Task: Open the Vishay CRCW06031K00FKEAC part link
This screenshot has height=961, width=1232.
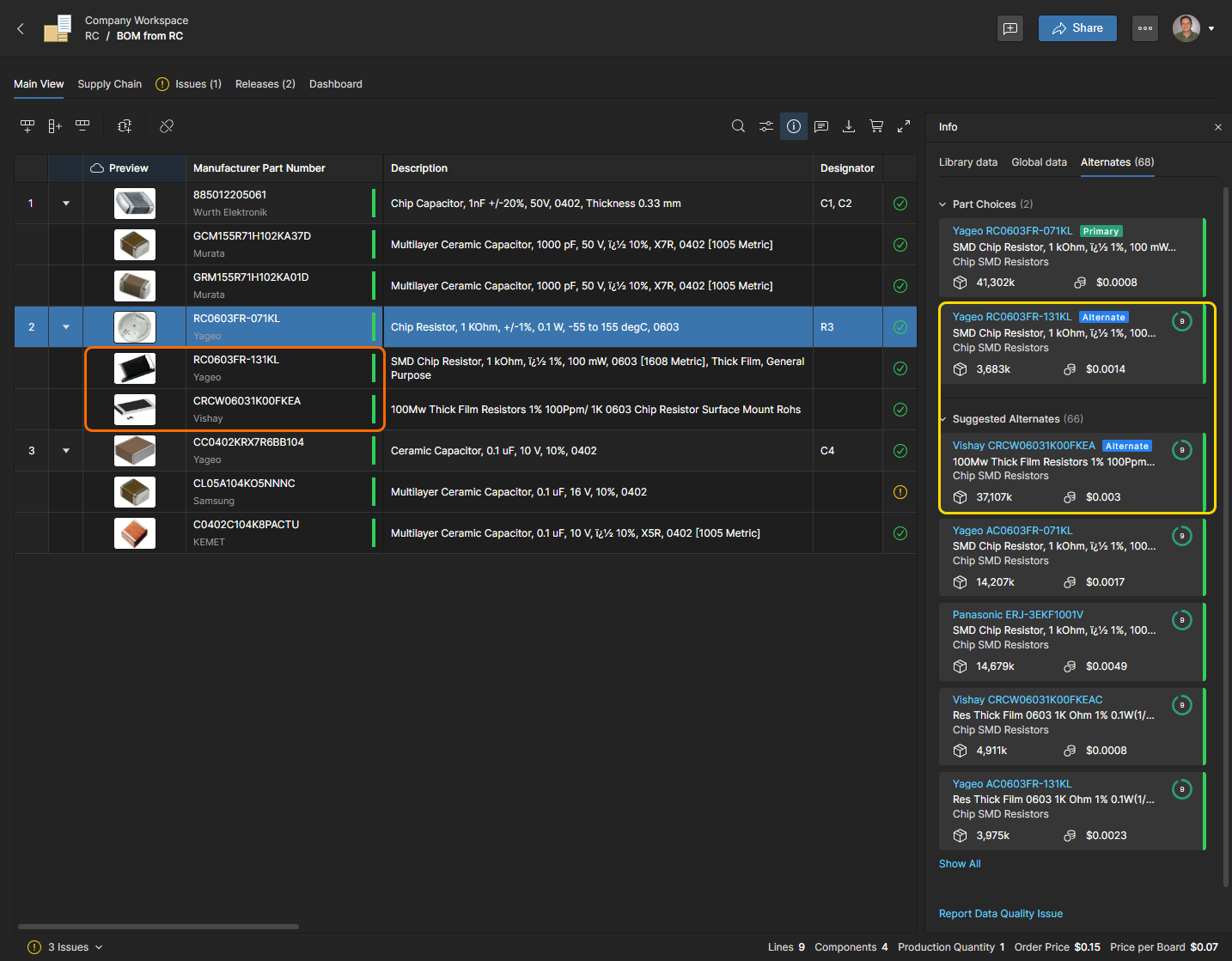Action: (x=1028, y=700)
